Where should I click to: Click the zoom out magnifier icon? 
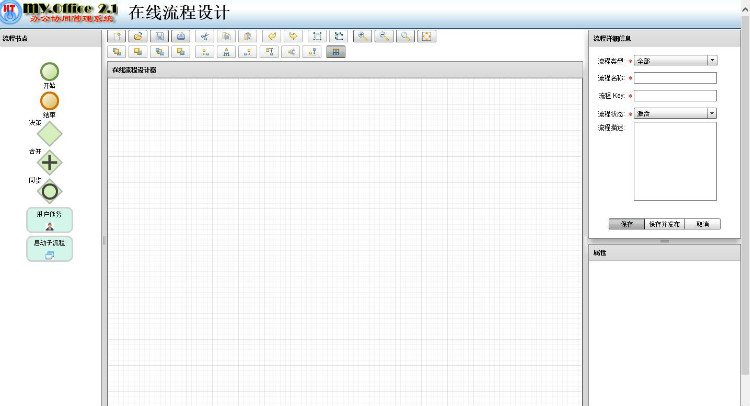point(384,36)
